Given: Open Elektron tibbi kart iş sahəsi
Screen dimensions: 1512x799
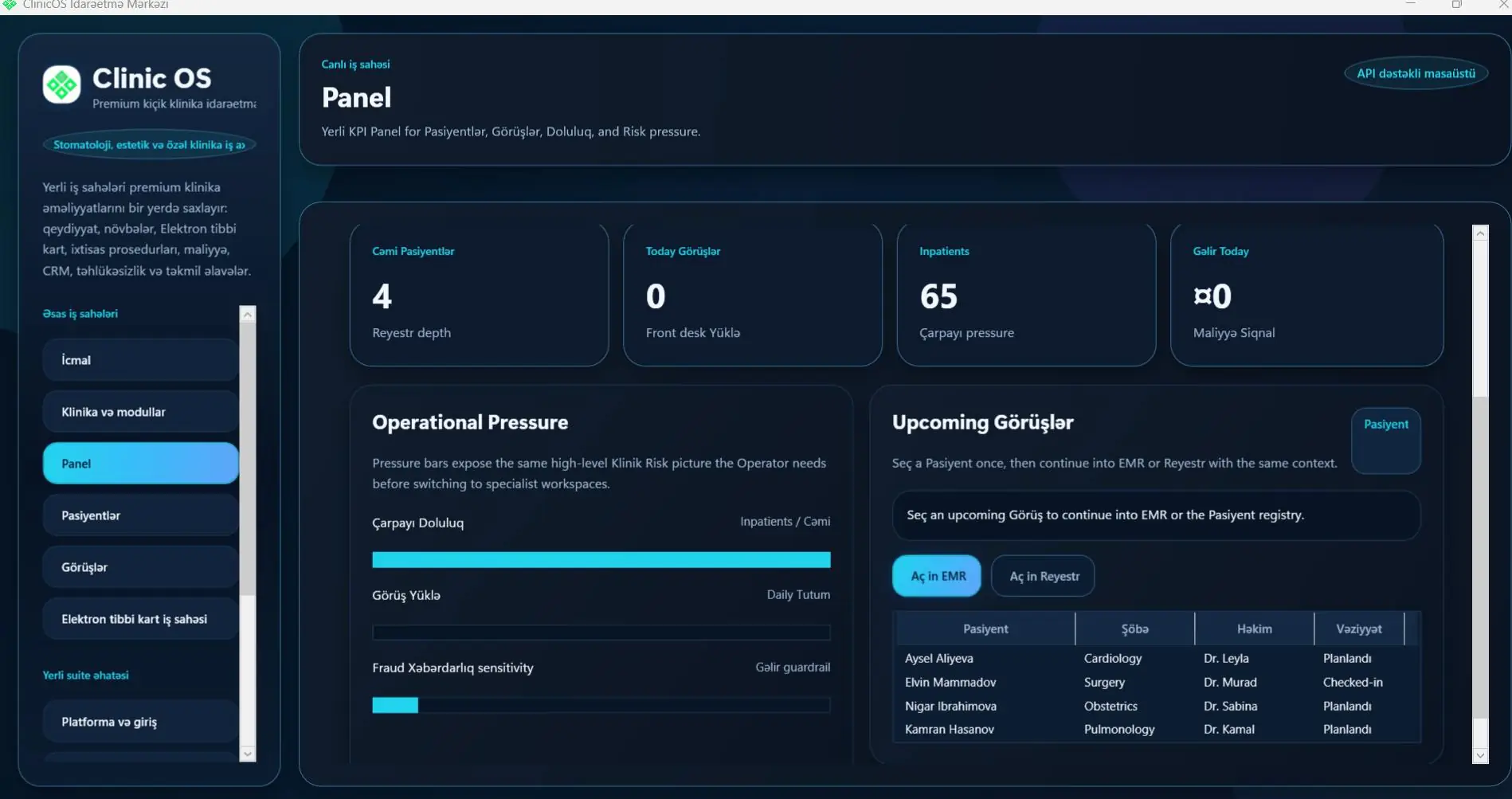Looking at the screenshot, I should coord(140,619).
